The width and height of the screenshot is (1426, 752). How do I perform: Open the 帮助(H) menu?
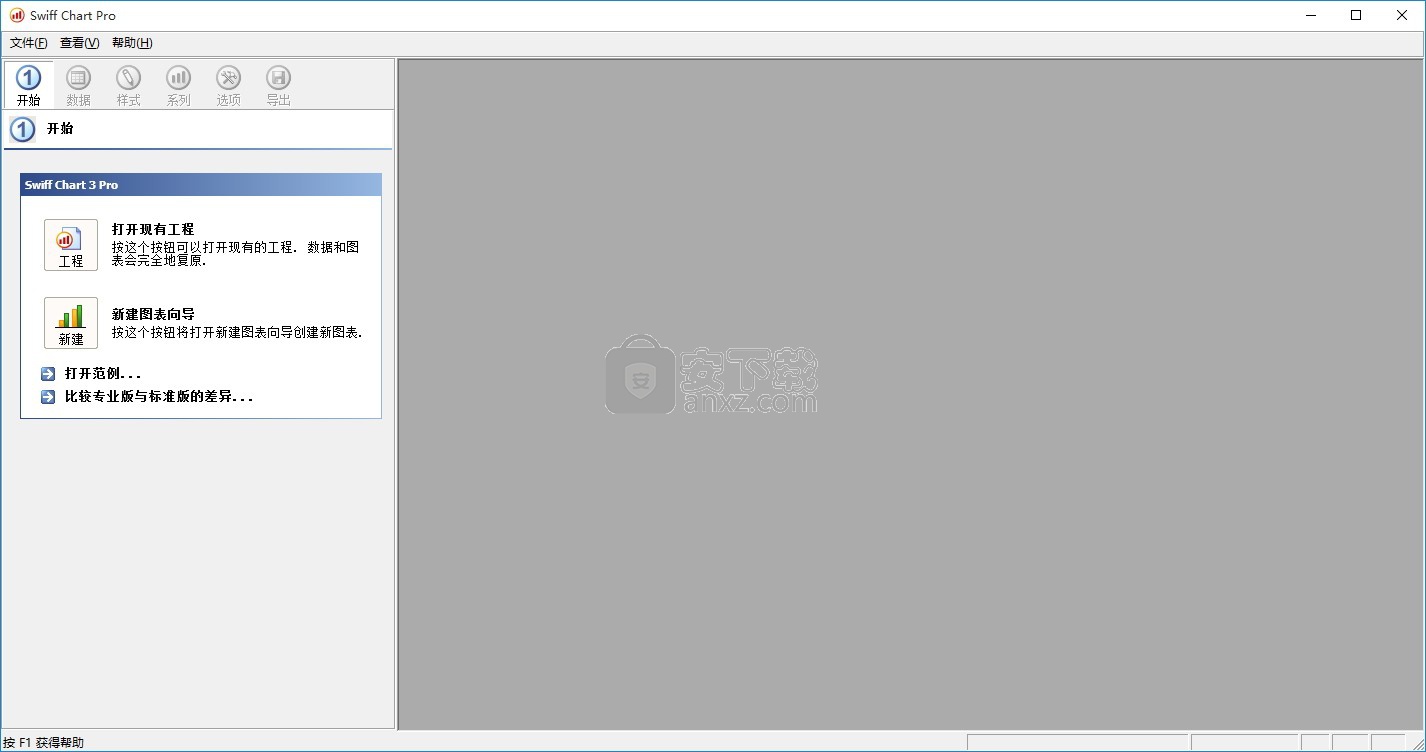(132, 43)
